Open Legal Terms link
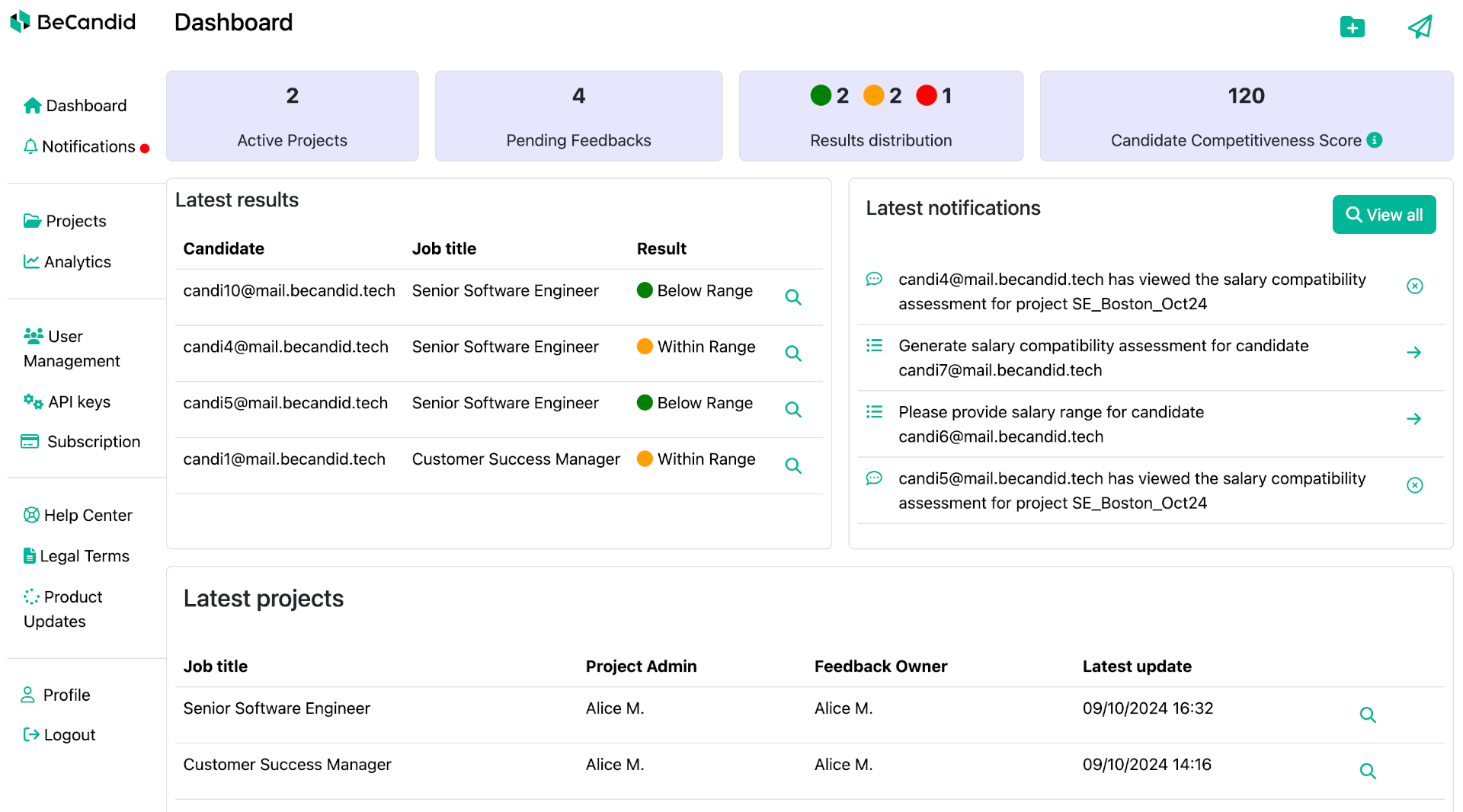The width and height of the screenshot is (1463, 812). [x=76, y=556]
